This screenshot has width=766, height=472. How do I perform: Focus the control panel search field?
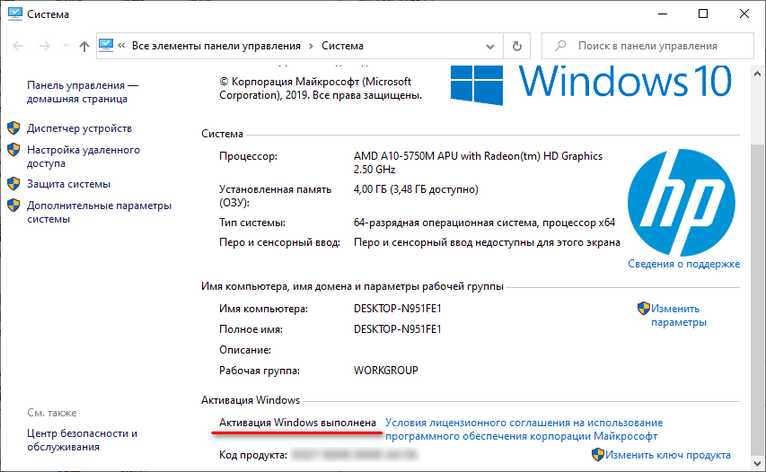[x=647, y=46]
